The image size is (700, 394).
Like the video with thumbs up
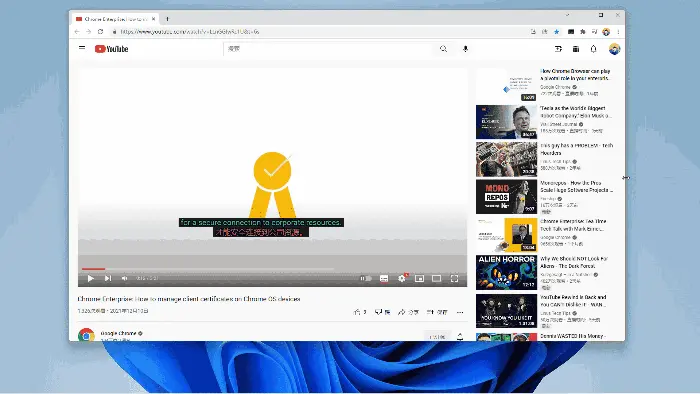[x=360, y=312]
